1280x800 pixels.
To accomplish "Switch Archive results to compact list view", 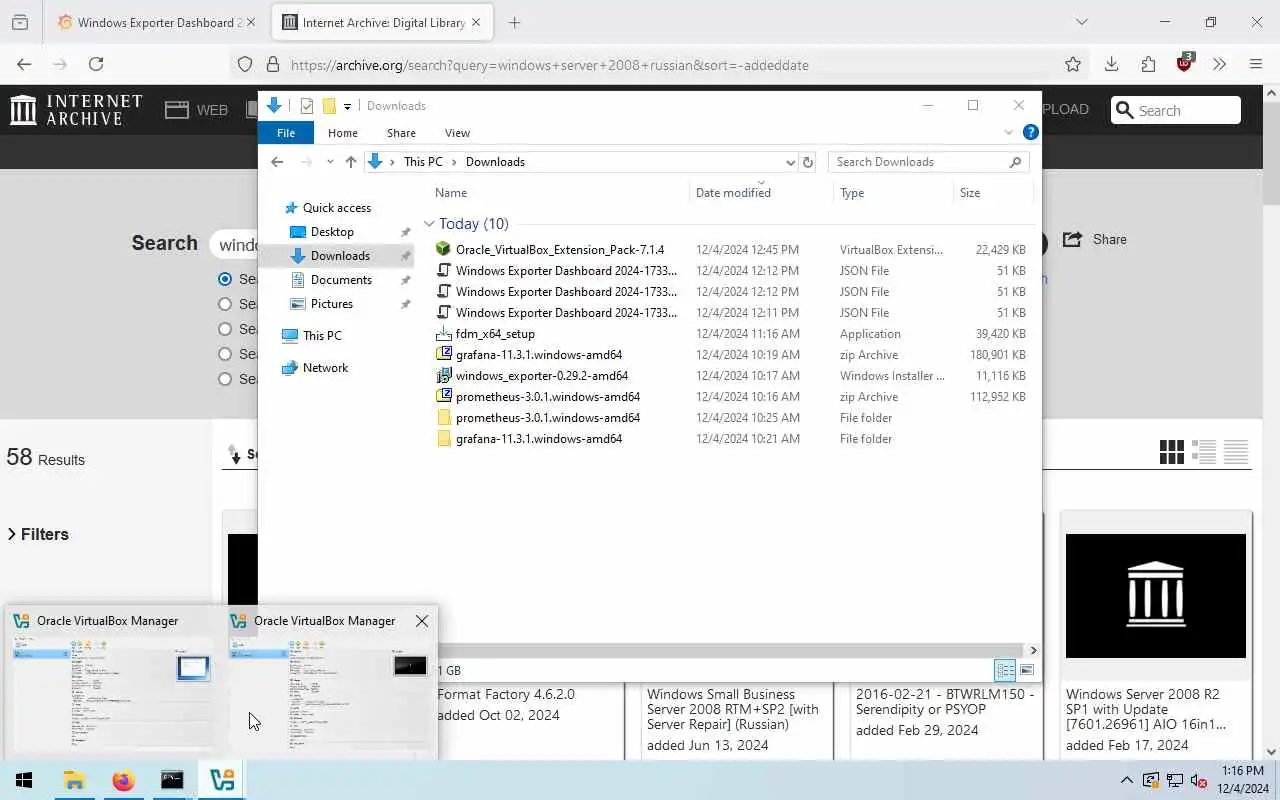I will click(x=1236, y=452).
